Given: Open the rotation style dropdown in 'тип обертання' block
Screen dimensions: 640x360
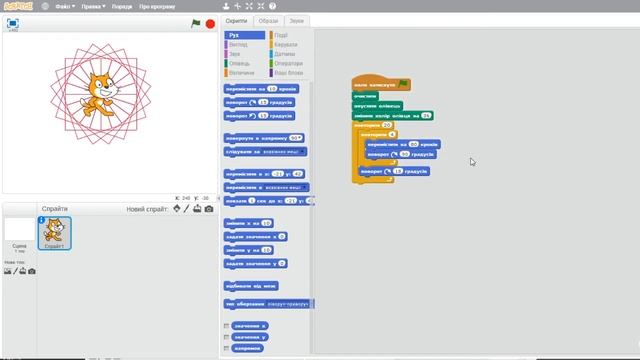Looking at the screenshot, I should pyautogui.click(x=287, y=304).
